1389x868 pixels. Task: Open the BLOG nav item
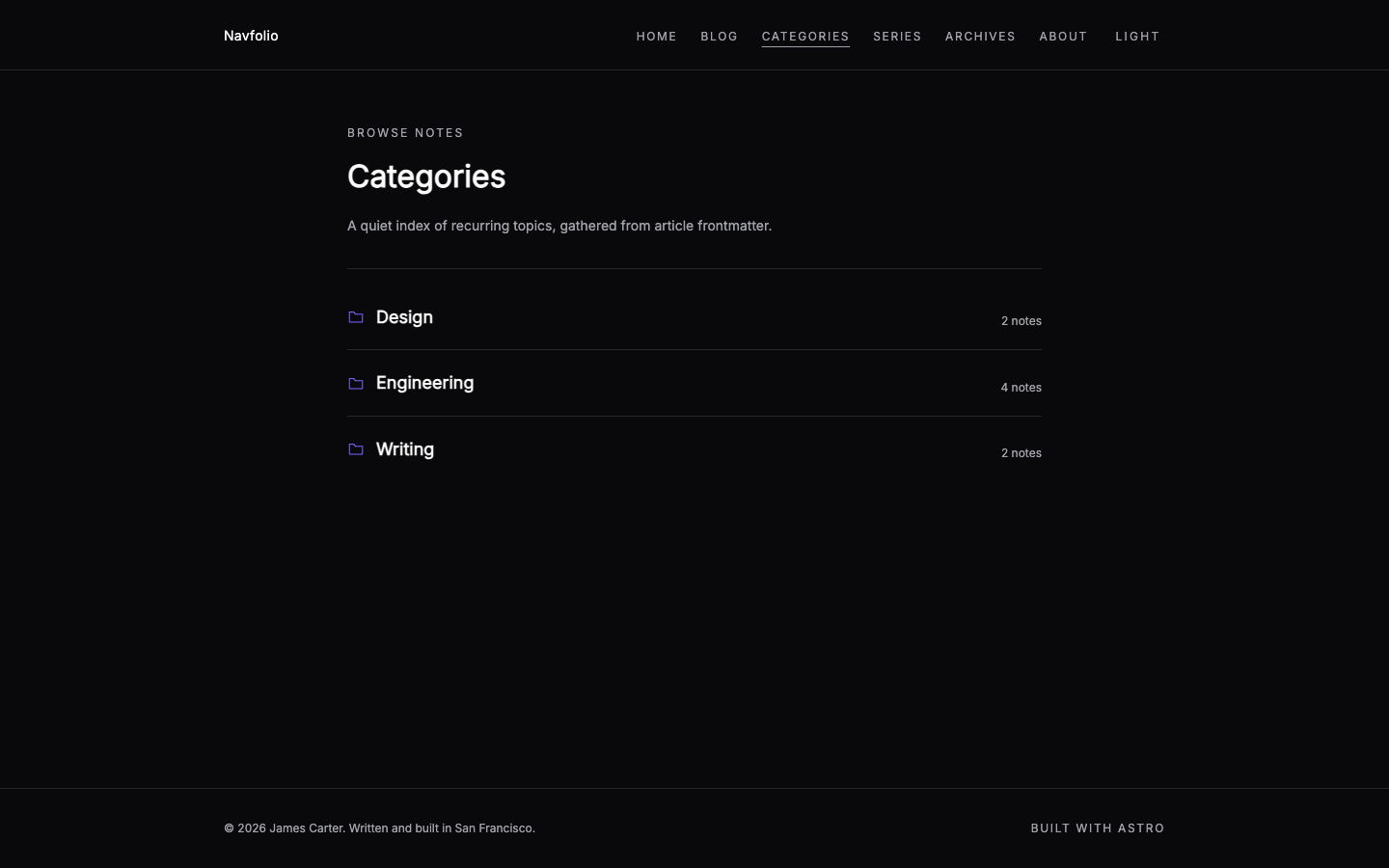tap(720, 37)
